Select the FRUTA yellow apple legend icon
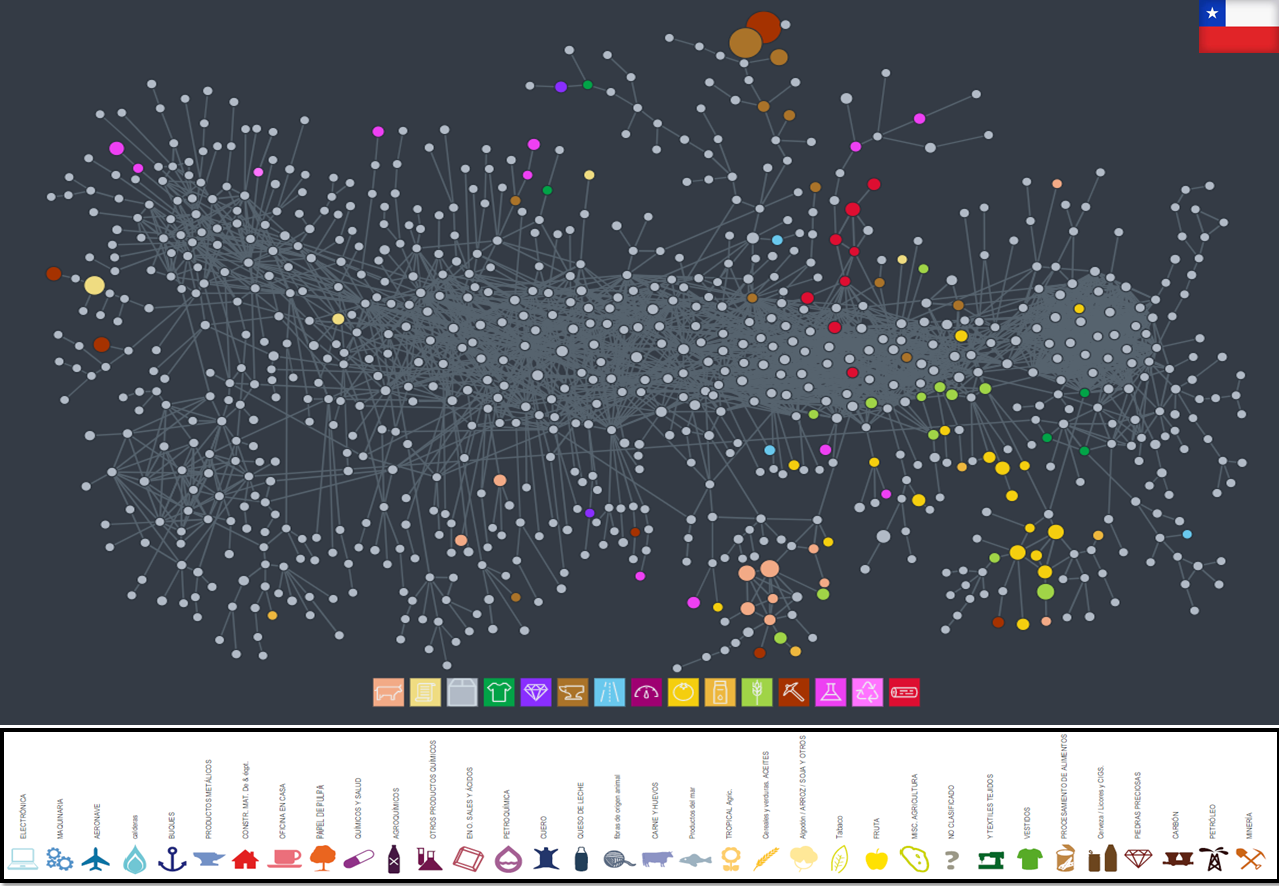This screenshot has width=1279, height=886. 876,859
